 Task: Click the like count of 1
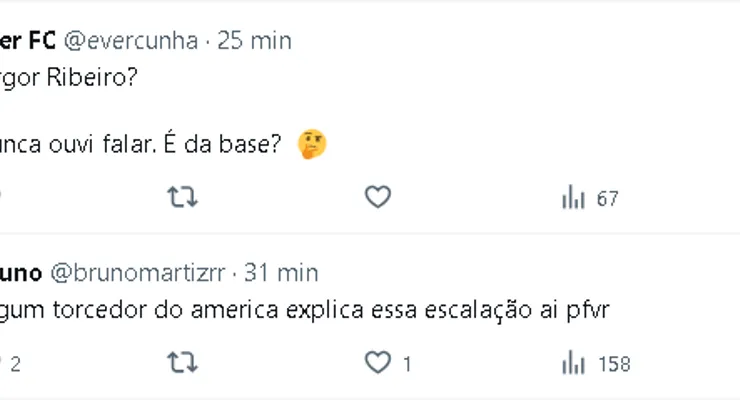coord(407,364)
